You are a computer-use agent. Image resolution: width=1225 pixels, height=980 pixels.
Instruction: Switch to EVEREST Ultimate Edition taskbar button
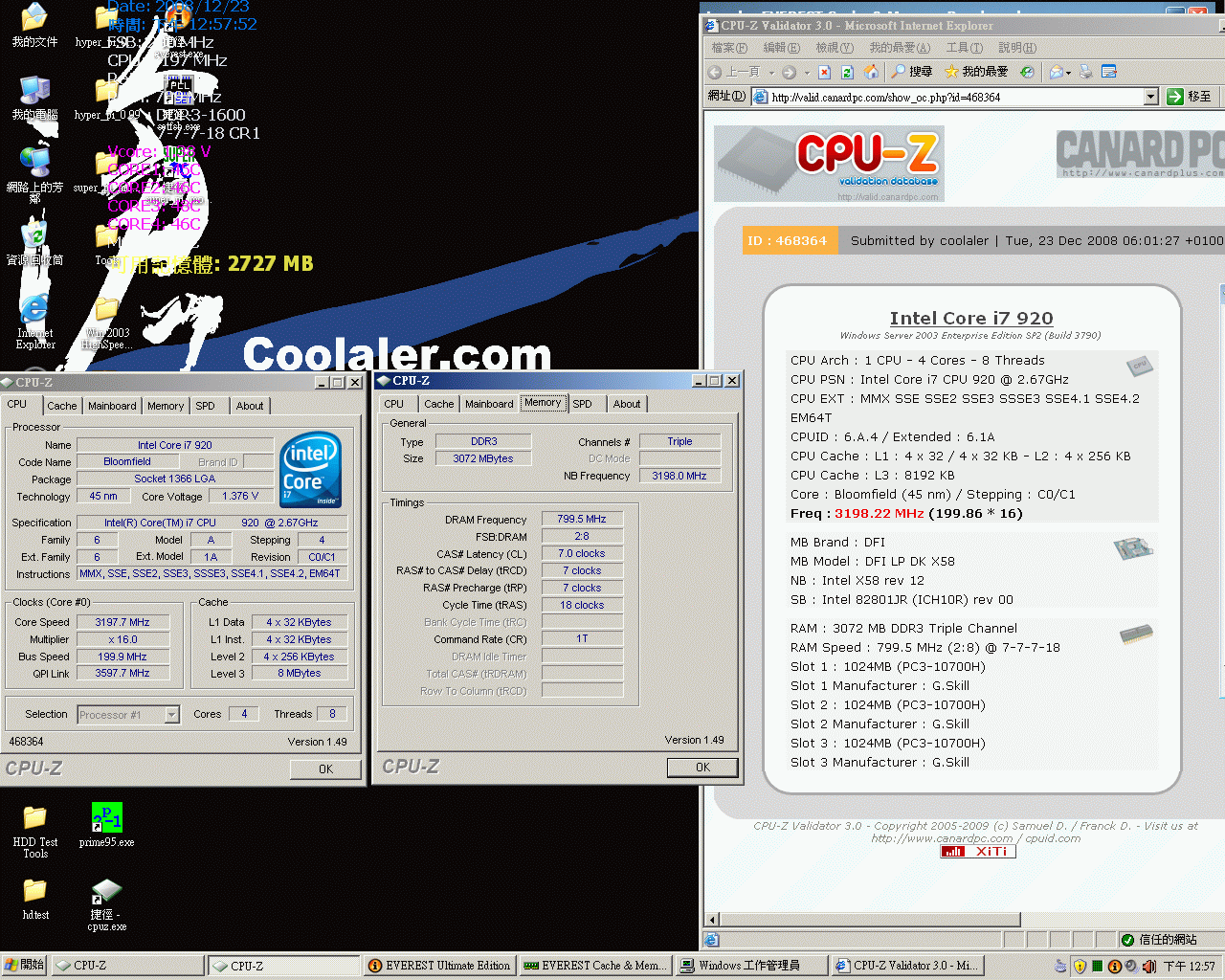tap(440, 967)
